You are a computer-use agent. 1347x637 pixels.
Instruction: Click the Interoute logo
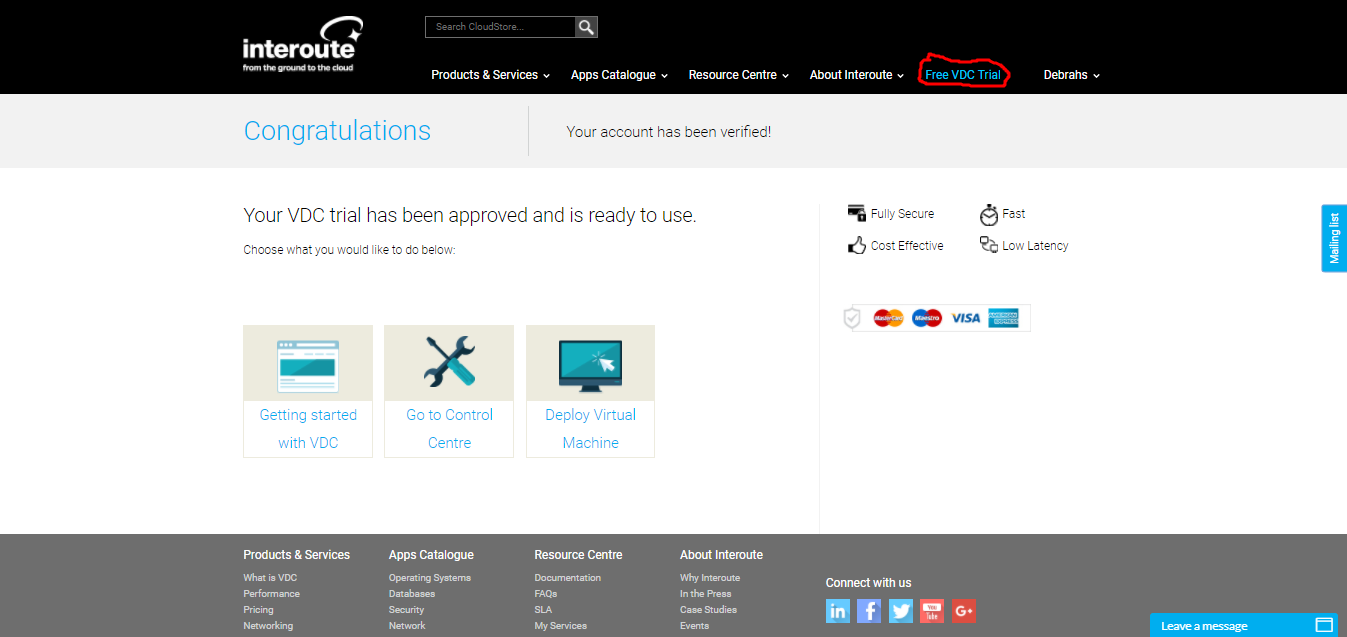click(302, 44)
